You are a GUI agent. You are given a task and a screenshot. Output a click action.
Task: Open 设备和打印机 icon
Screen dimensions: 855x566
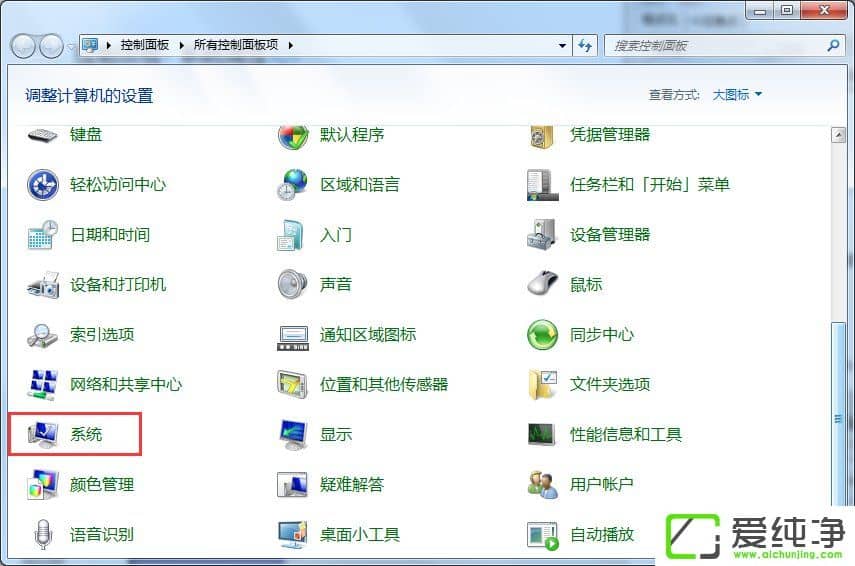[x=42, y=285]
